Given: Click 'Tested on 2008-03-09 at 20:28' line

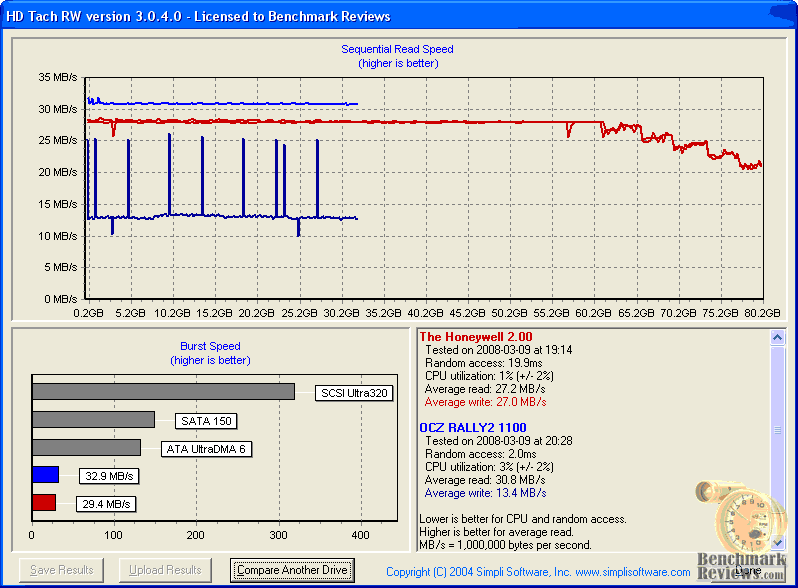Looking at the screenshot, I should click(498, 441).
